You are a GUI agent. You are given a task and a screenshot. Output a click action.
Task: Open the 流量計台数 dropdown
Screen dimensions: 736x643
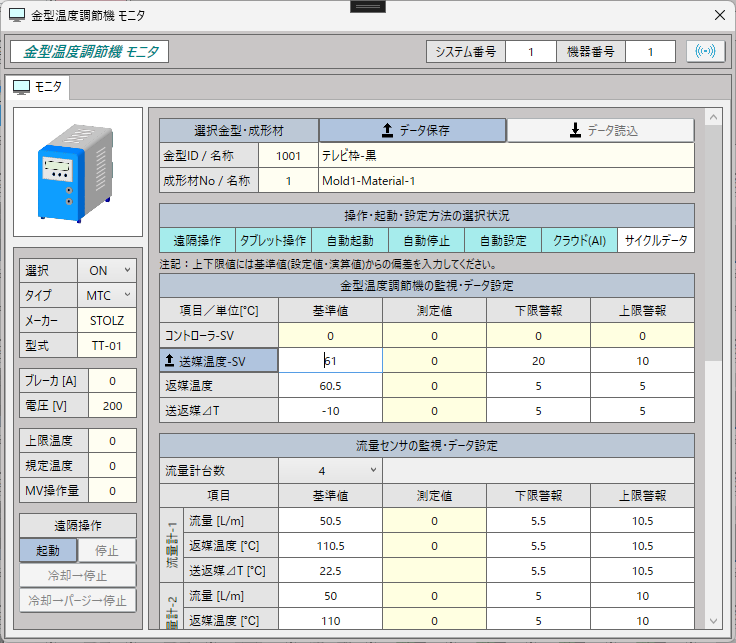pos(330,471)
